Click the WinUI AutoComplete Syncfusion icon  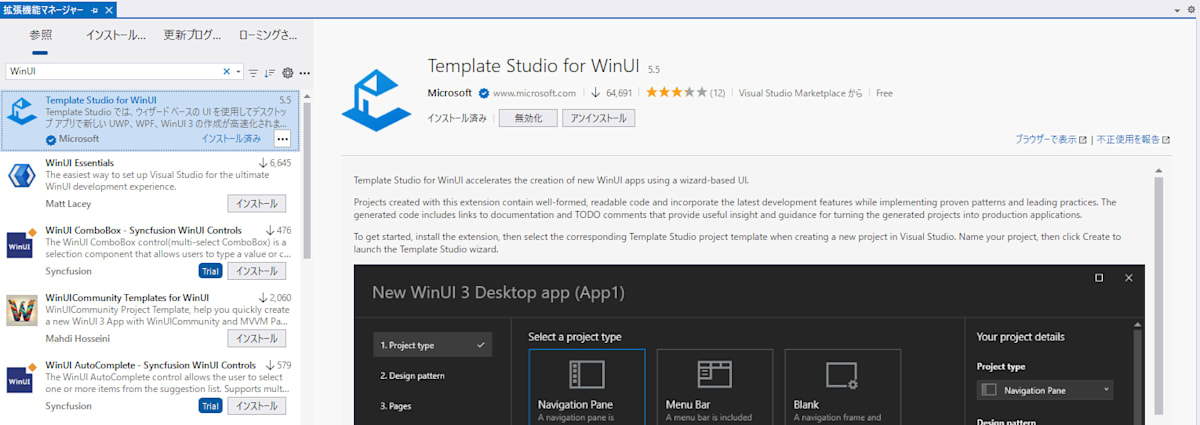[x=22, y=379]
